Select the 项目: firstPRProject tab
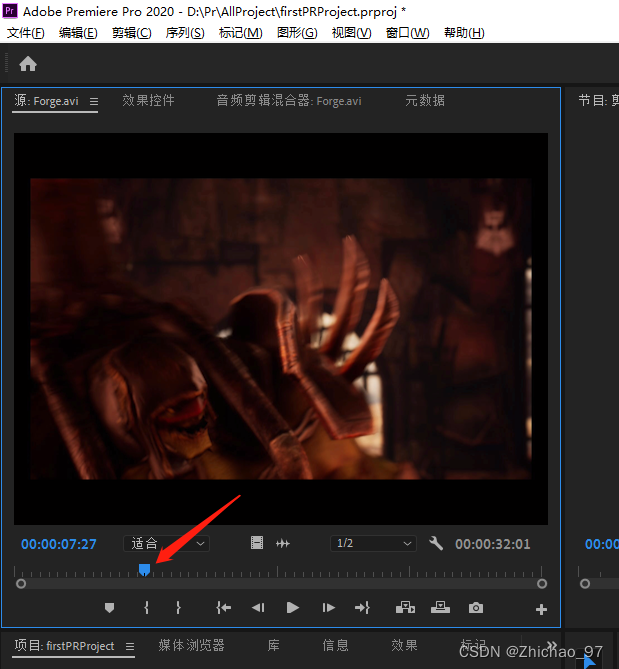 tap(64, 646)
